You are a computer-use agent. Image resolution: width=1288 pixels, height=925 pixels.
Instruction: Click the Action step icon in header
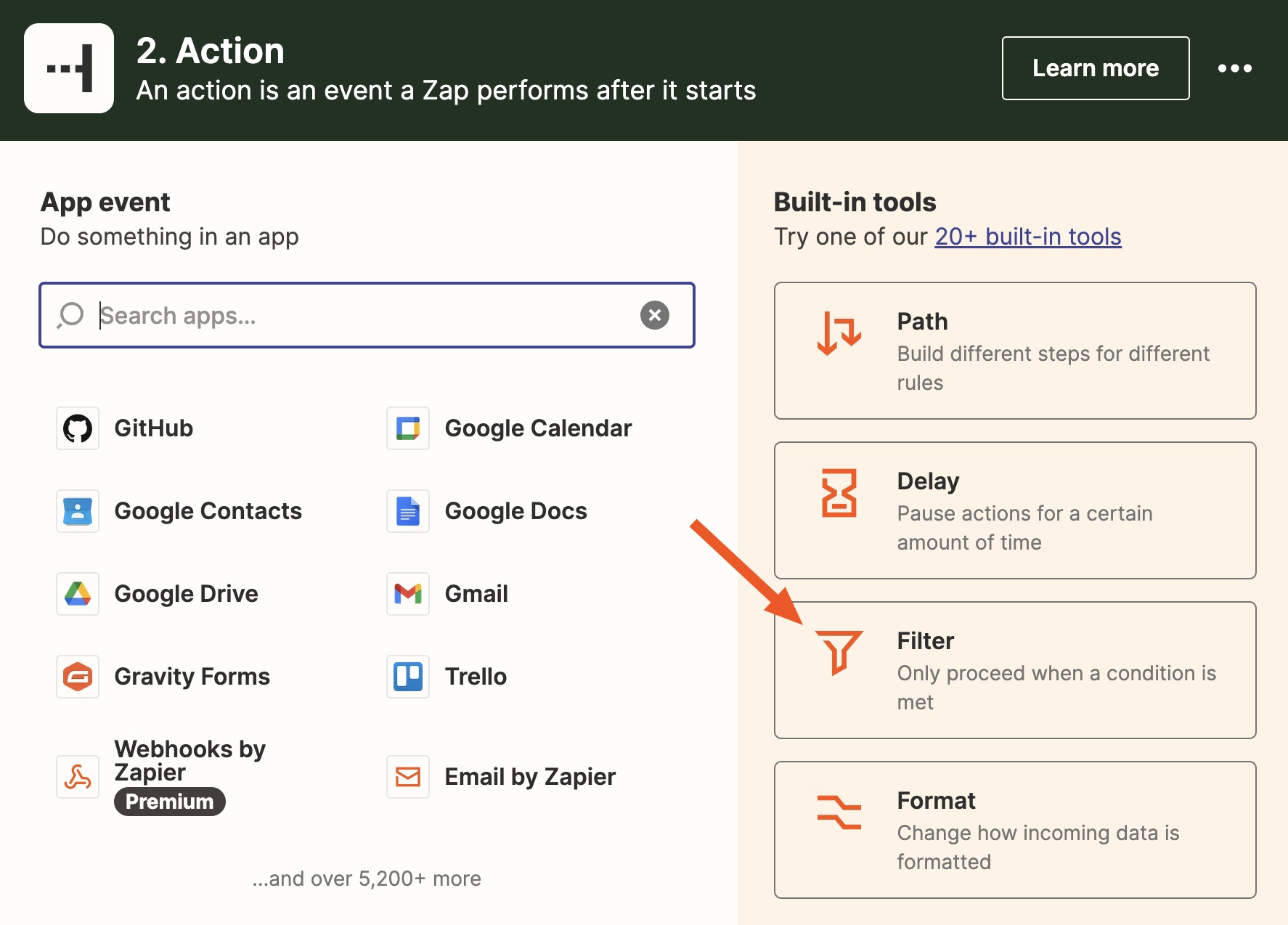[69, 68]
